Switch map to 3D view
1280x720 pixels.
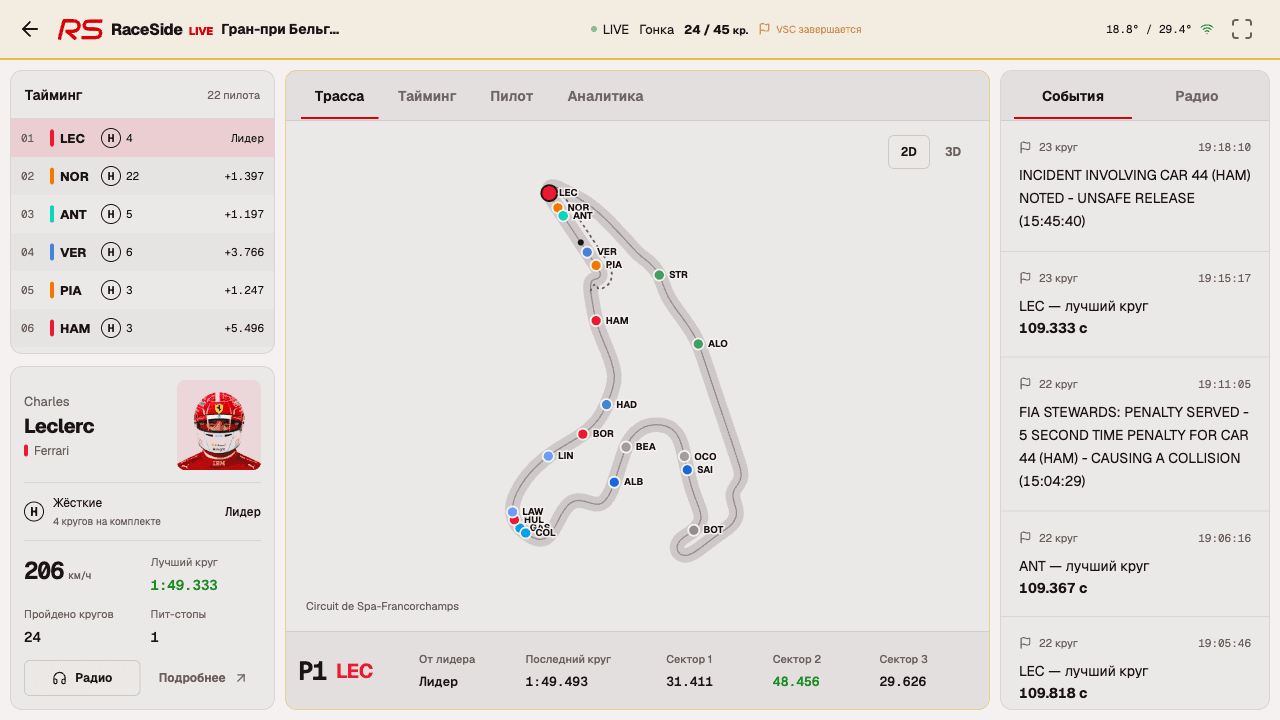pos(953,152)
